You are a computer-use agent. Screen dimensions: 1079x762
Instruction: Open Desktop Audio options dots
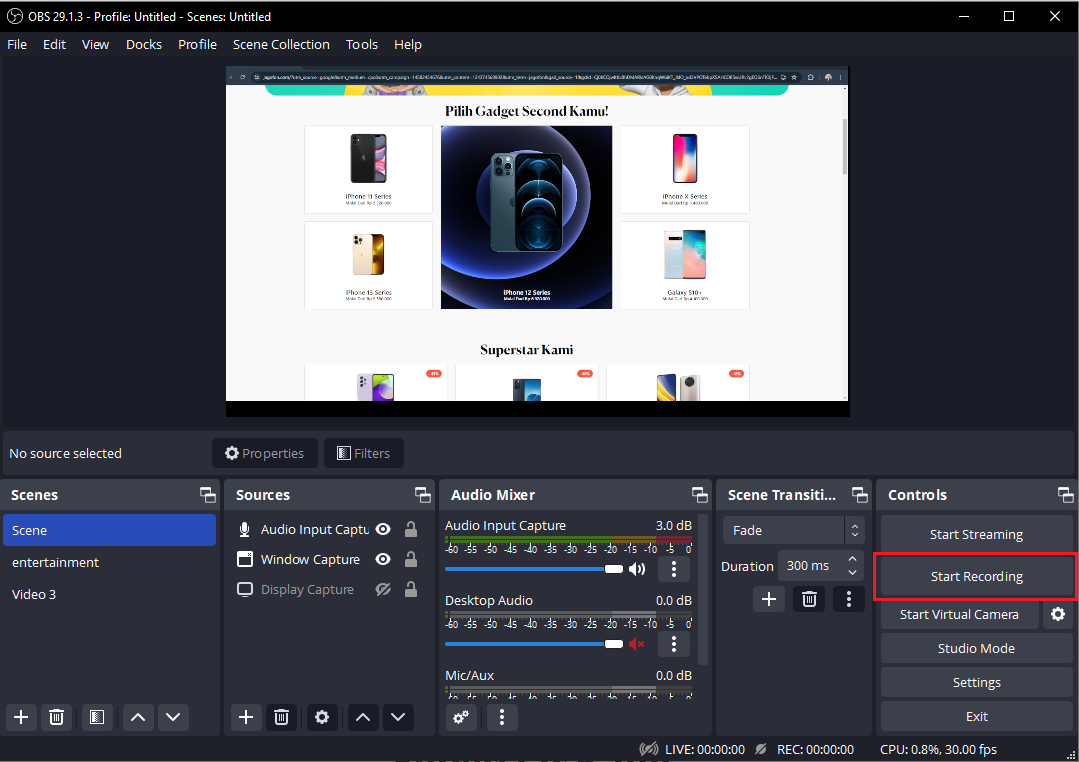674,644
